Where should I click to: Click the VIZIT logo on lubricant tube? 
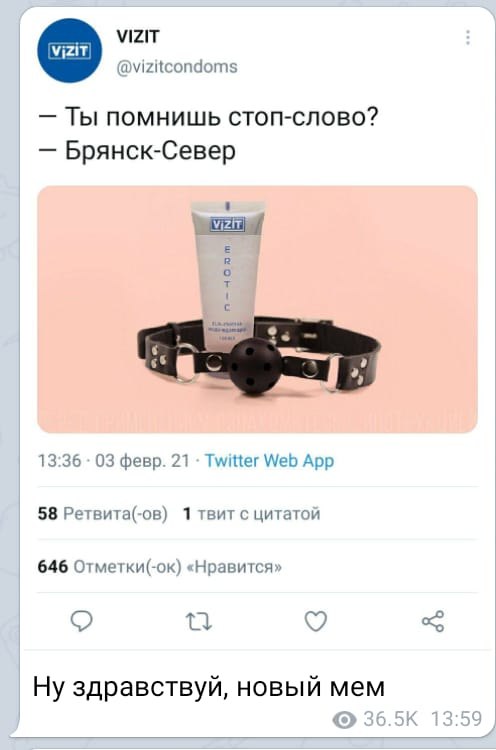(x=228, y=224)
